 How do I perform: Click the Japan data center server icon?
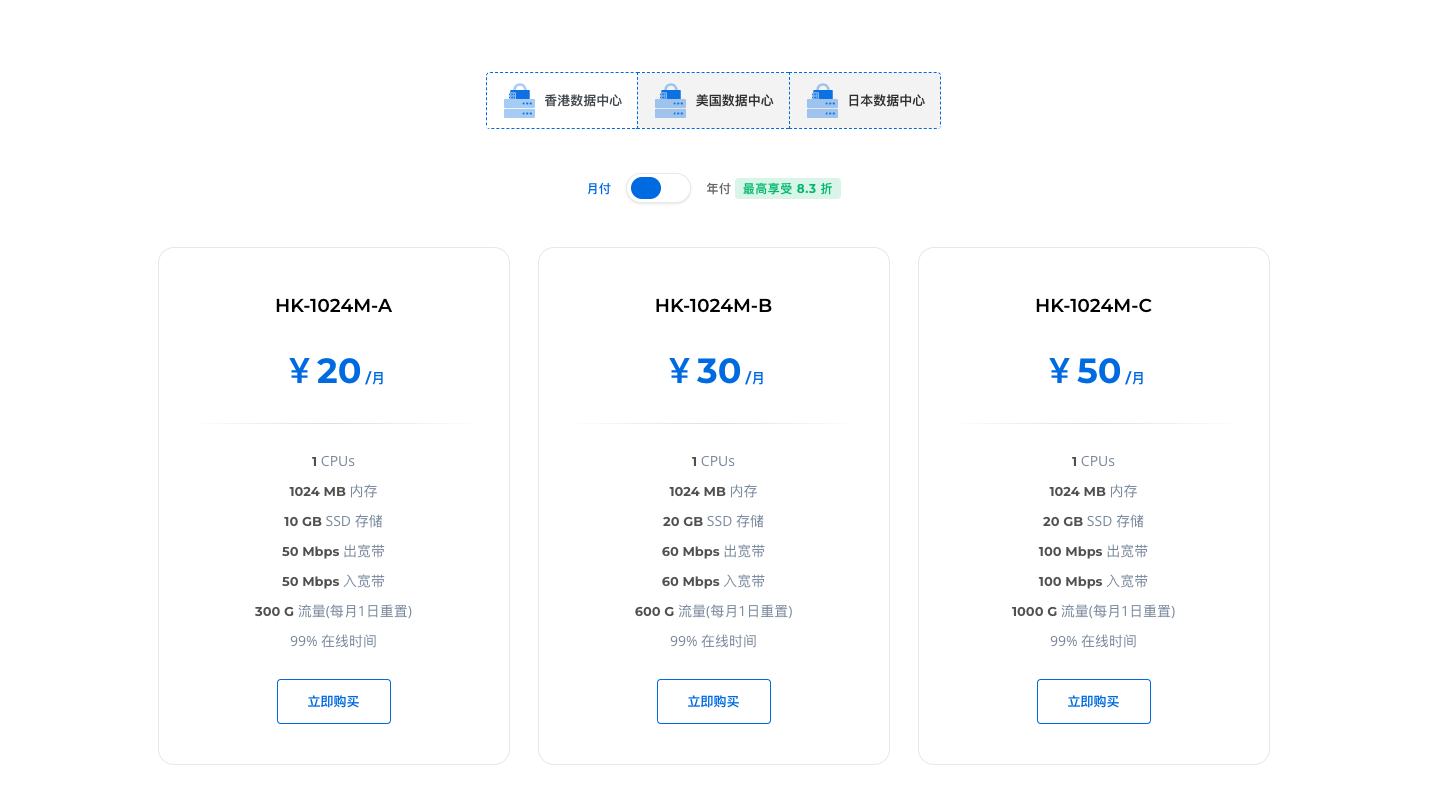[822, 101]
